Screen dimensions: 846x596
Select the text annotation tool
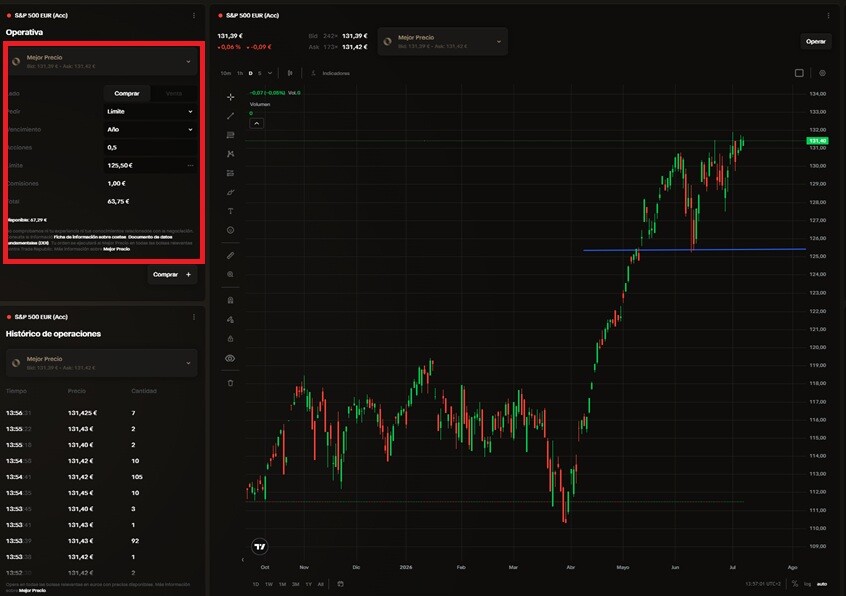pos(230,211)
